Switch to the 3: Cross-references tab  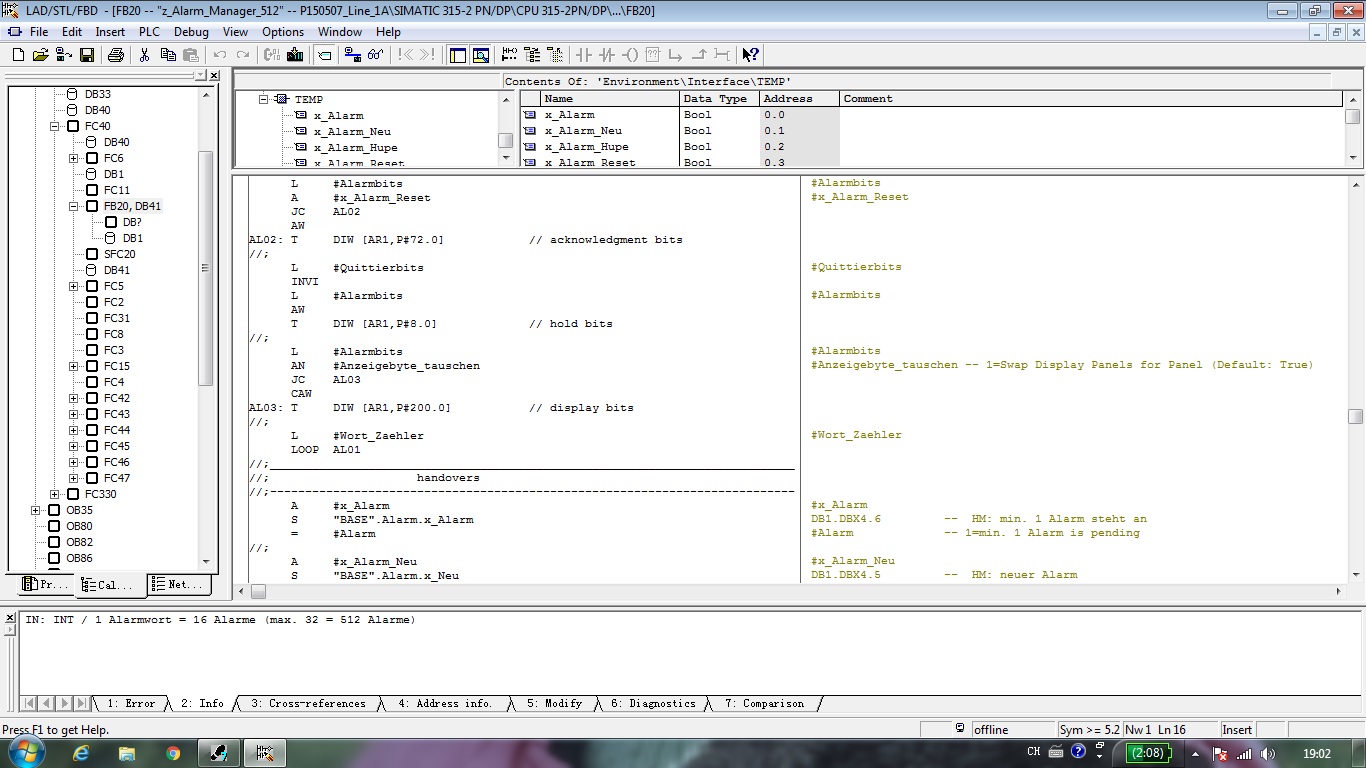(x=308, y=704)
